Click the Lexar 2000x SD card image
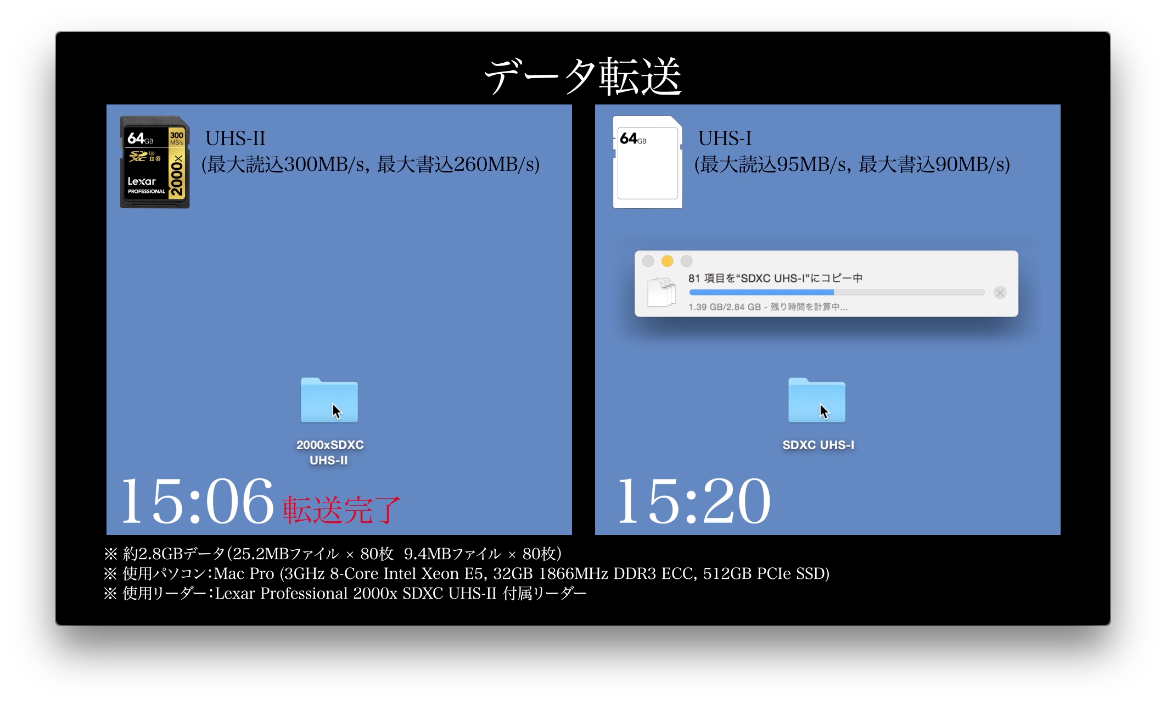This screenshot has height=705, width=1166. [155, 162]
